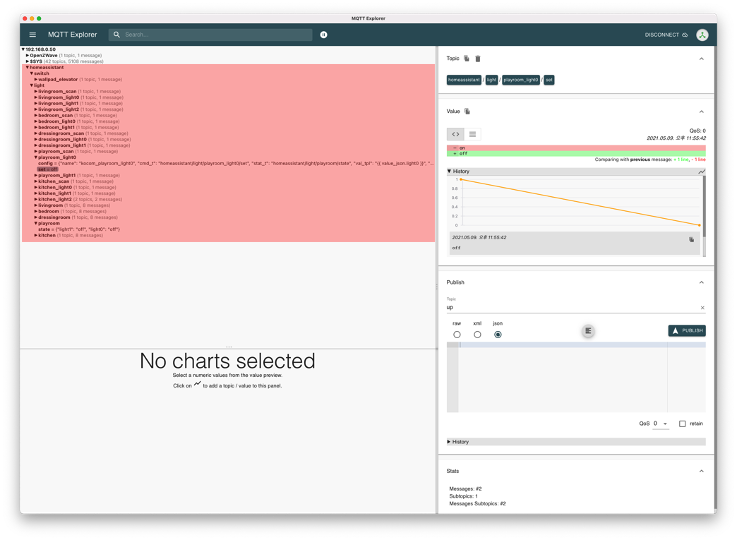Open the QoS dropdown in Publish

click(x=660, y=424)
